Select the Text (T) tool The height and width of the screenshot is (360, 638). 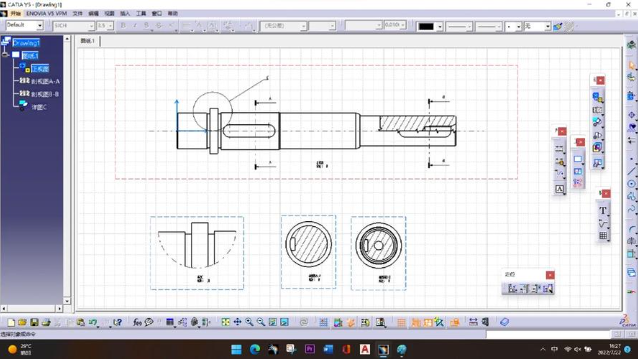coord(603,210)
